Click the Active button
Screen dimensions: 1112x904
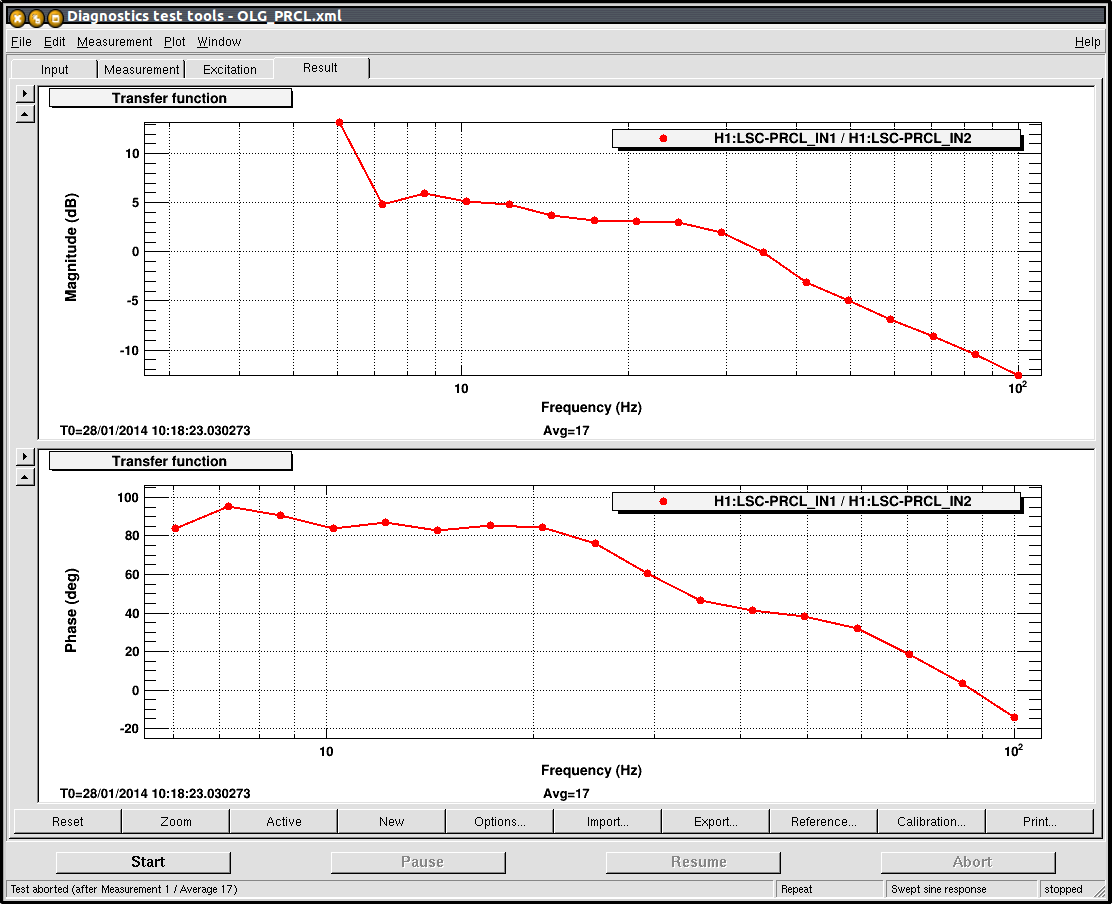click(284, 821)
